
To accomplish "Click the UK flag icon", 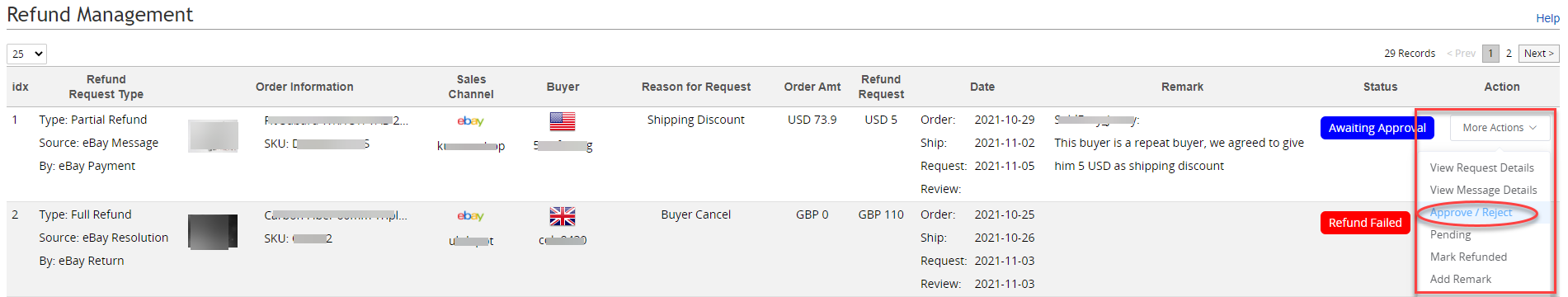I will [563, 216].
